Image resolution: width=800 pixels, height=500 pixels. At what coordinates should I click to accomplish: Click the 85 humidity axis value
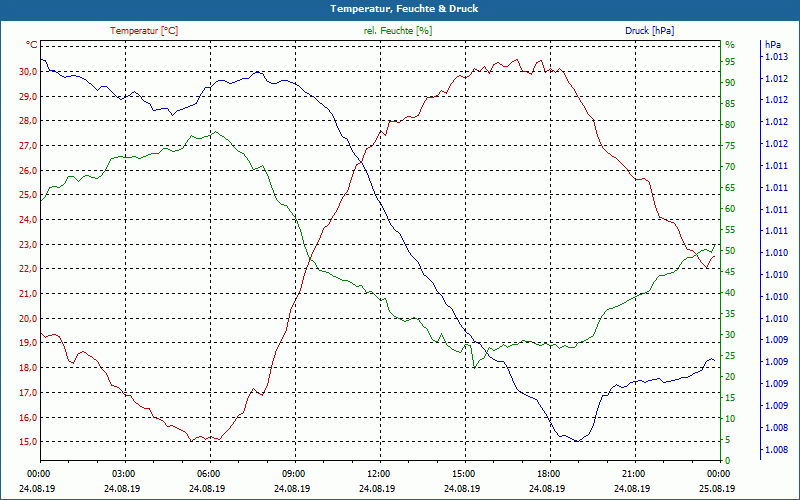[x=730, y=104]
